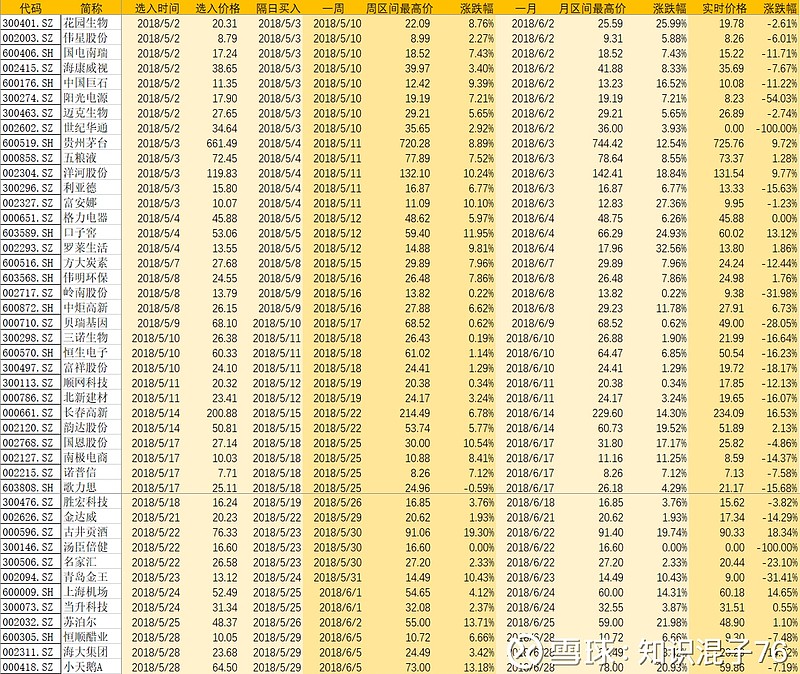Select the -0.59% weekly change cell
This screenshot has height=674, width=800.
[479, 488]
